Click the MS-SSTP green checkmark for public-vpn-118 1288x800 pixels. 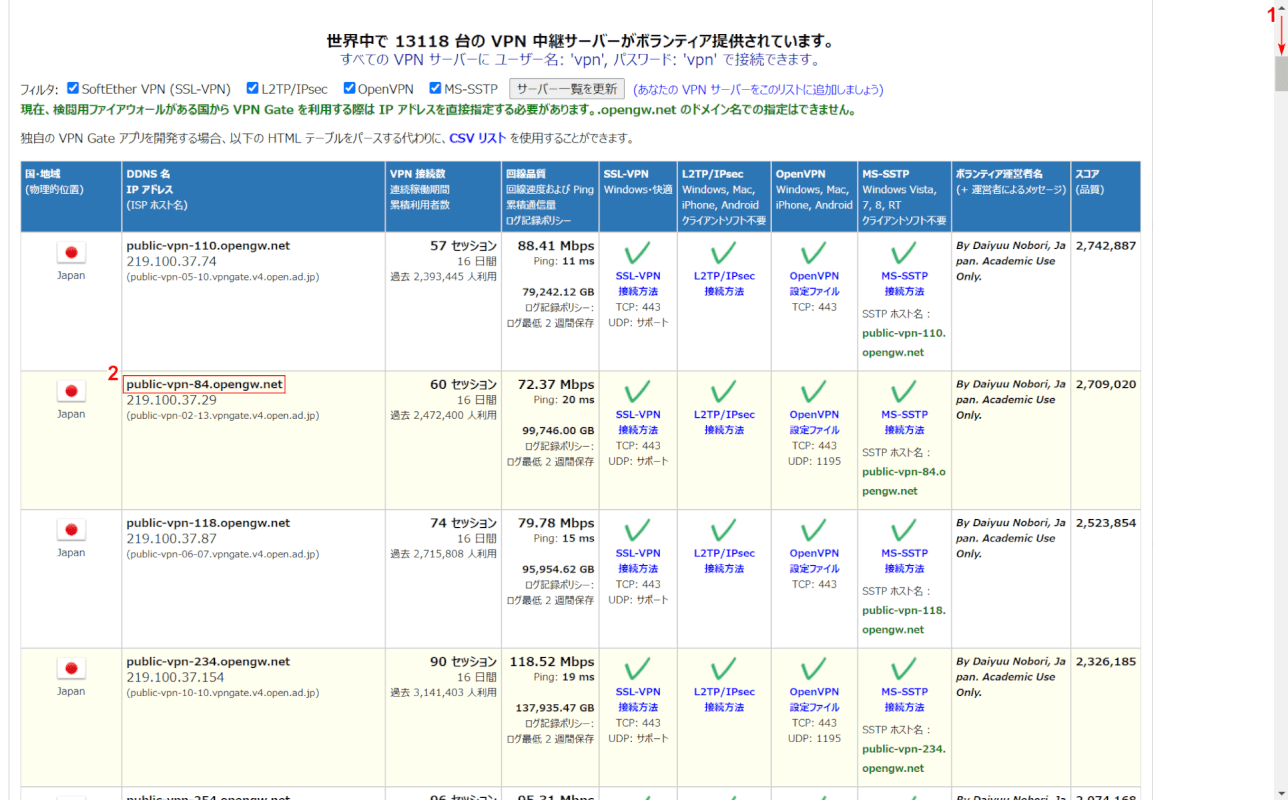click(x=903, y=531)
